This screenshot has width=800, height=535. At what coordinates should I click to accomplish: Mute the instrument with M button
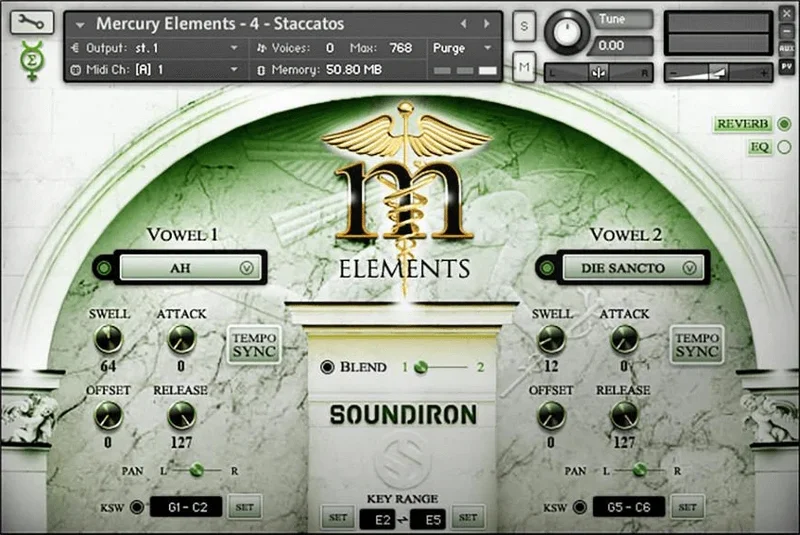(x=524, y=66)
